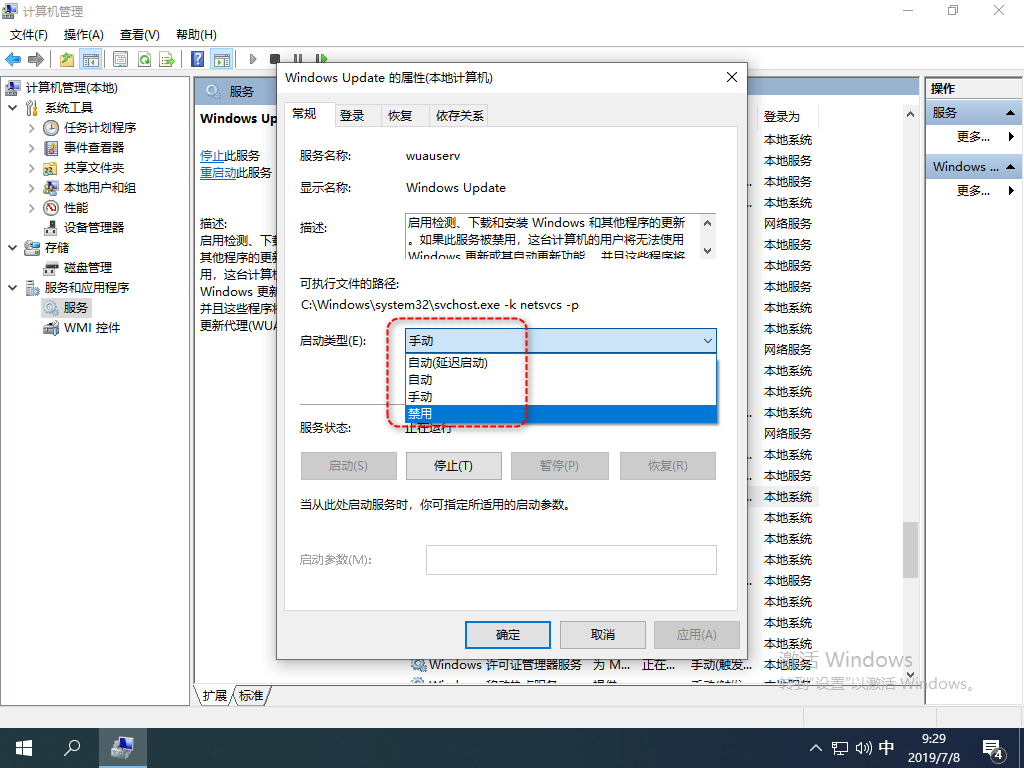This screenshot has height=768, width=1024.
Task: Open the 帮助(H) menu
Action: pyautogui.click(x=197, y=35)
